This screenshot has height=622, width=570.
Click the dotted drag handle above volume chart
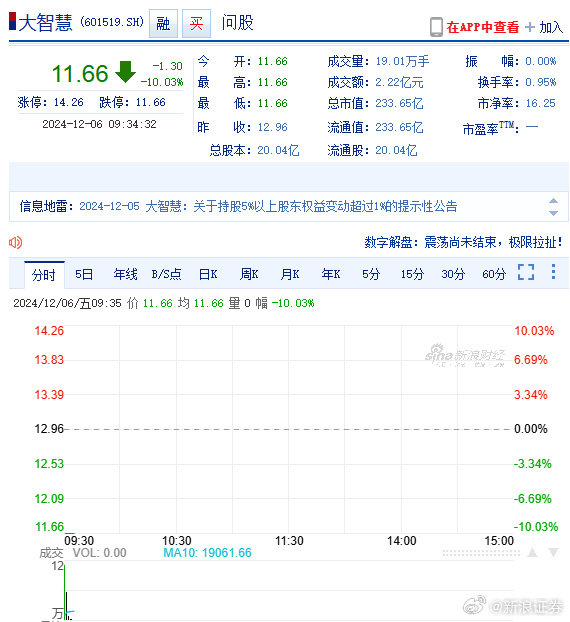(481, 553)
